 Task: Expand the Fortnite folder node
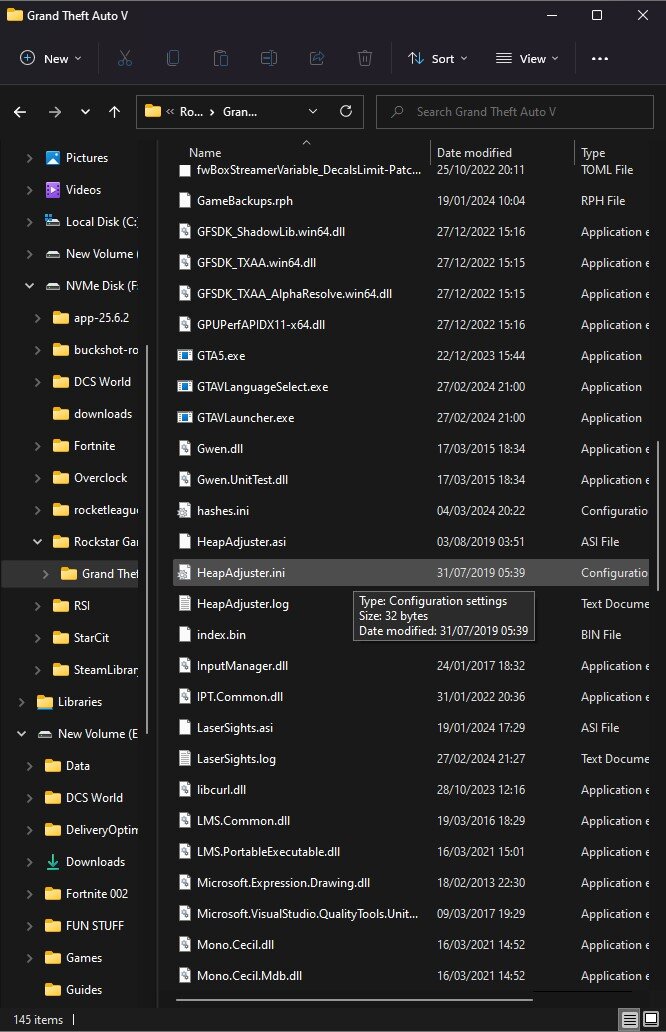[x=38, y=446]
